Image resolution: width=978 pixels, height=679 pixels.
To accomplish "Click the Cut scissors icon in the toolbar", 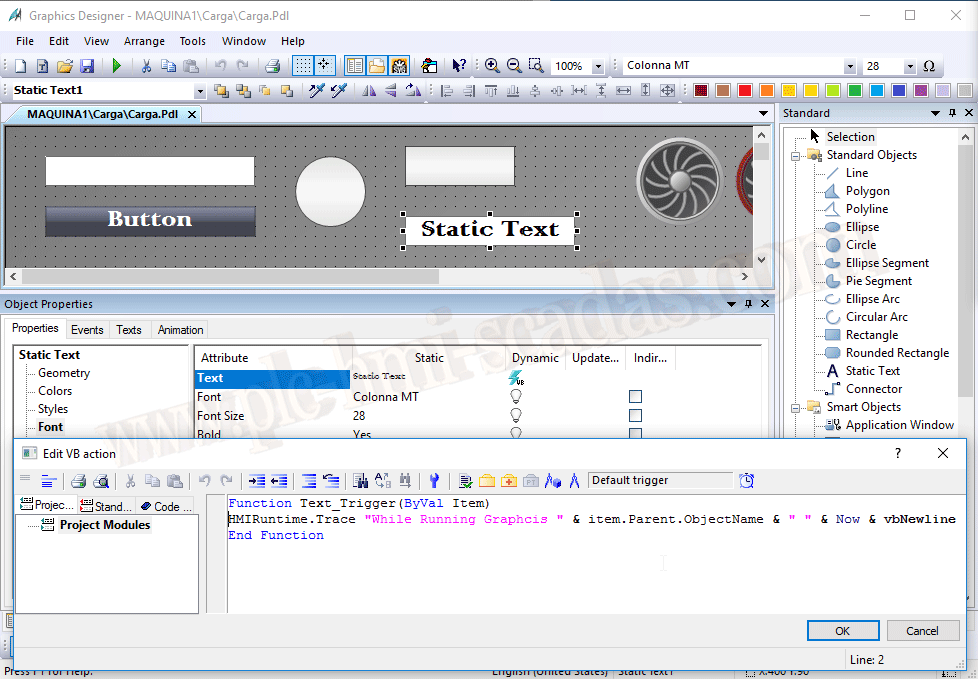I will click(x=146, y=66).
